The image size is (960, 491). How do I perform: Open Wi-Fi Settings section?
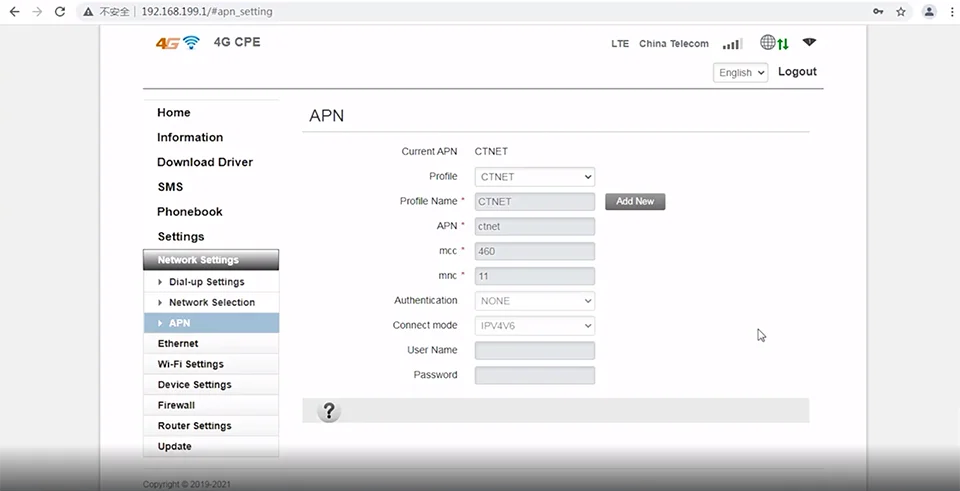tap(190, 364)
